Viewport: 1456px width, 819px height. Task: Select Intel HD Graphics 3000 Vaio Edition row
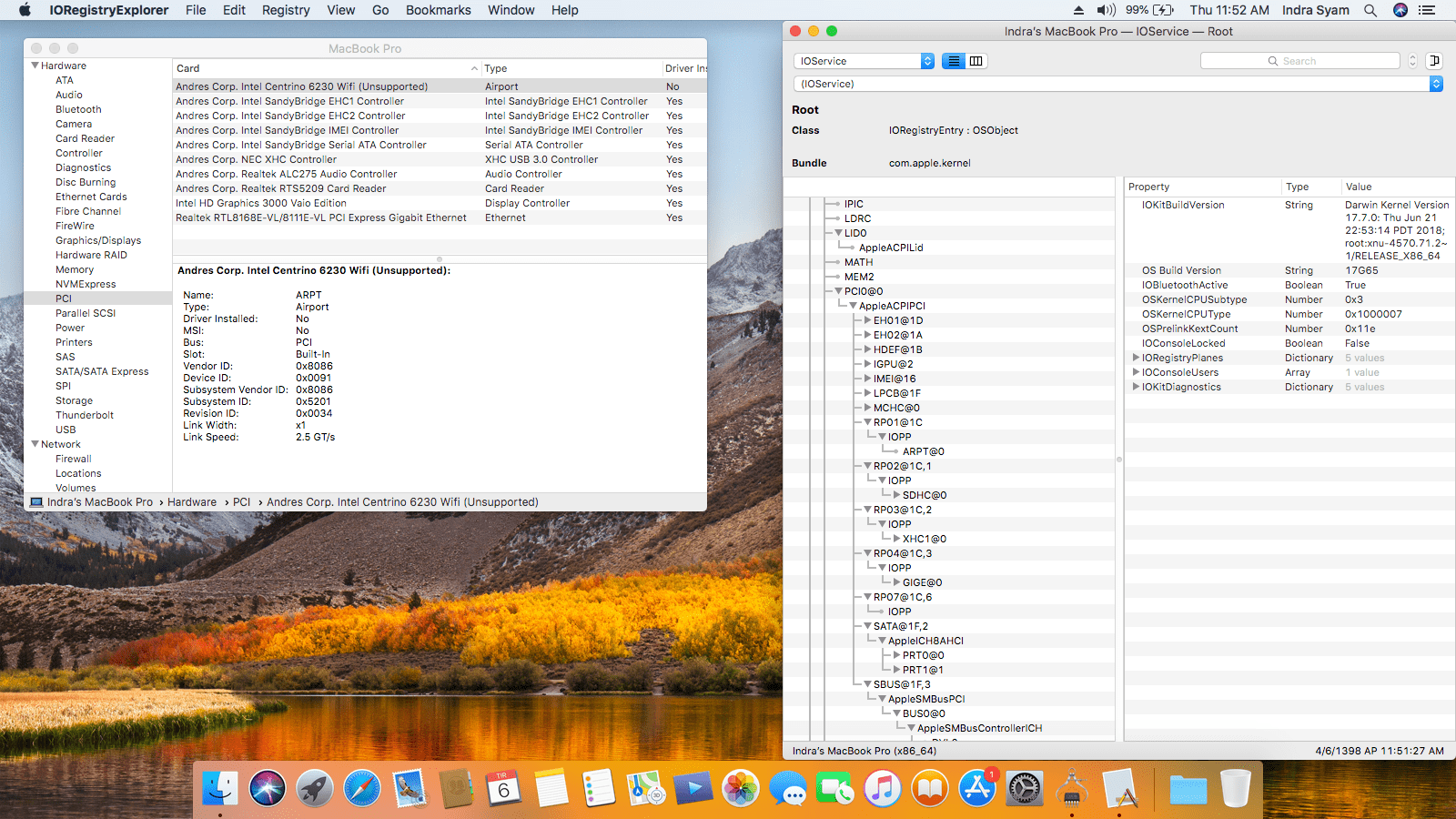coord(440,203)
